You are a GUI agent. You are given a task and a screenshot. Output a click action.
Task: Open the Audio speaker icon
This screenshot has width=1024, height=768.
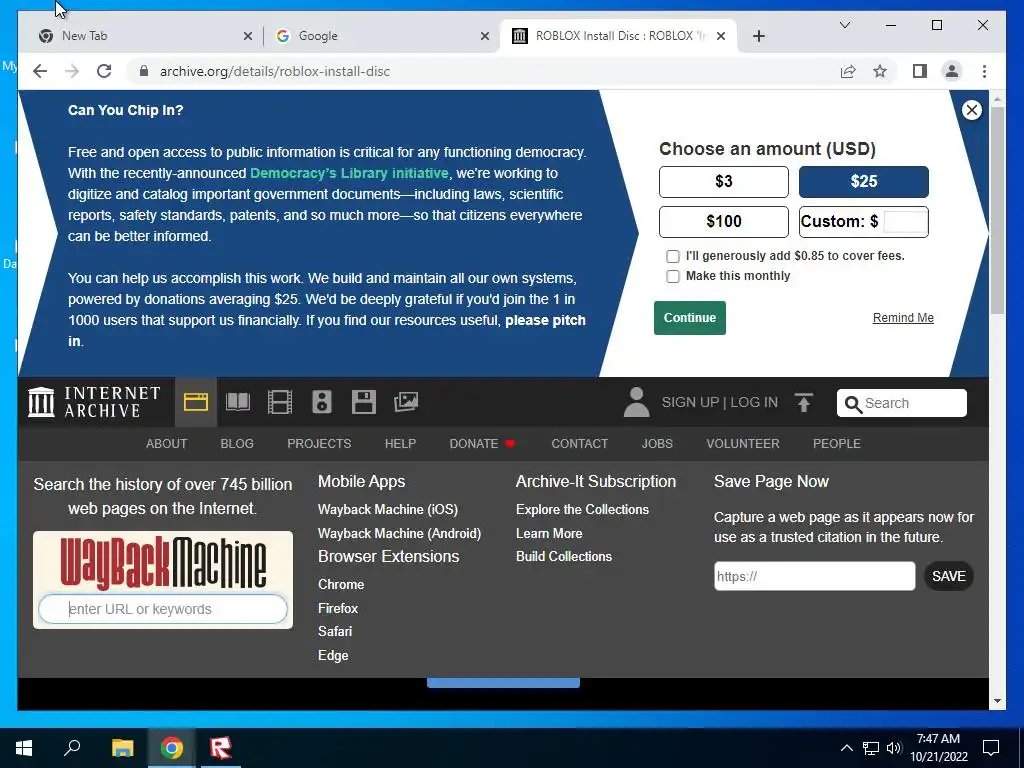pos(322,402)
